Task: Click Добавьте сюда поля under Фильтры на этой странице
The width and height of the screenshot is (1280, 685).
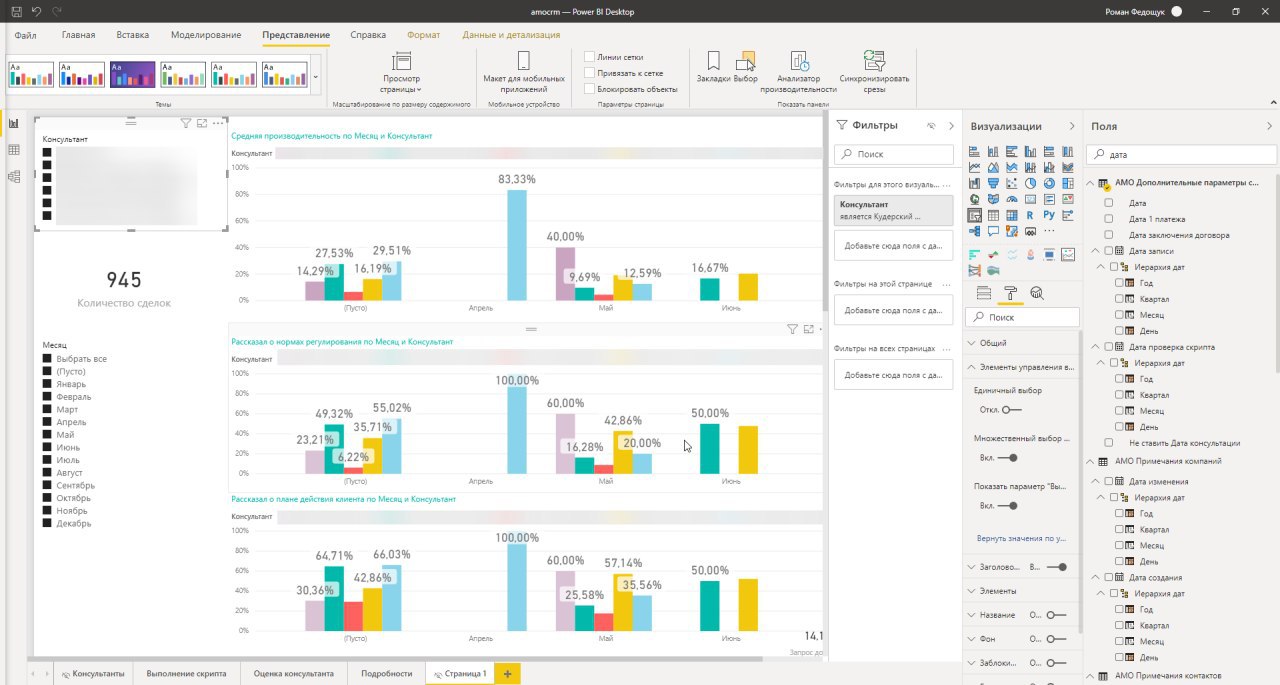Action: [893, 310]
